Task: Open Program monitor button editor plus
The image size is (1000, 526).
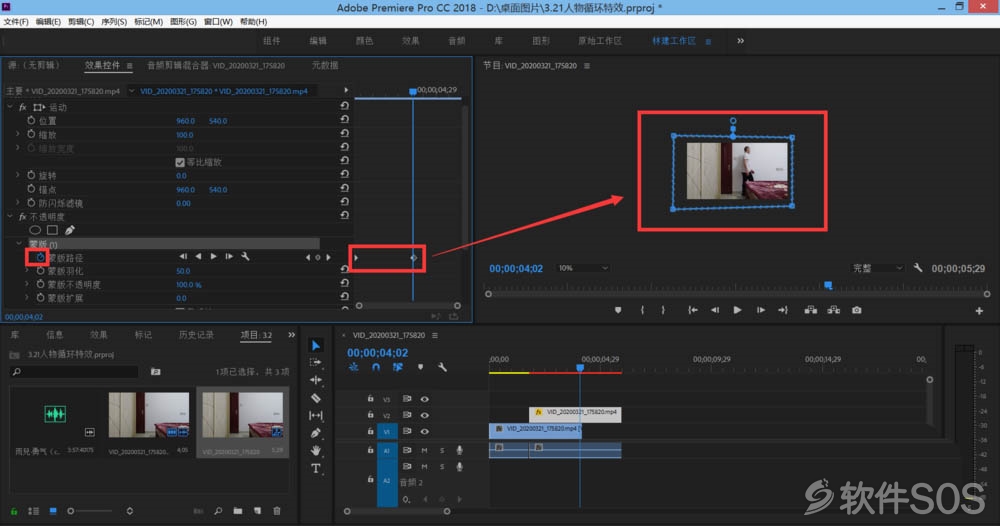Action: pyautogui.click(x=979, y=311)
